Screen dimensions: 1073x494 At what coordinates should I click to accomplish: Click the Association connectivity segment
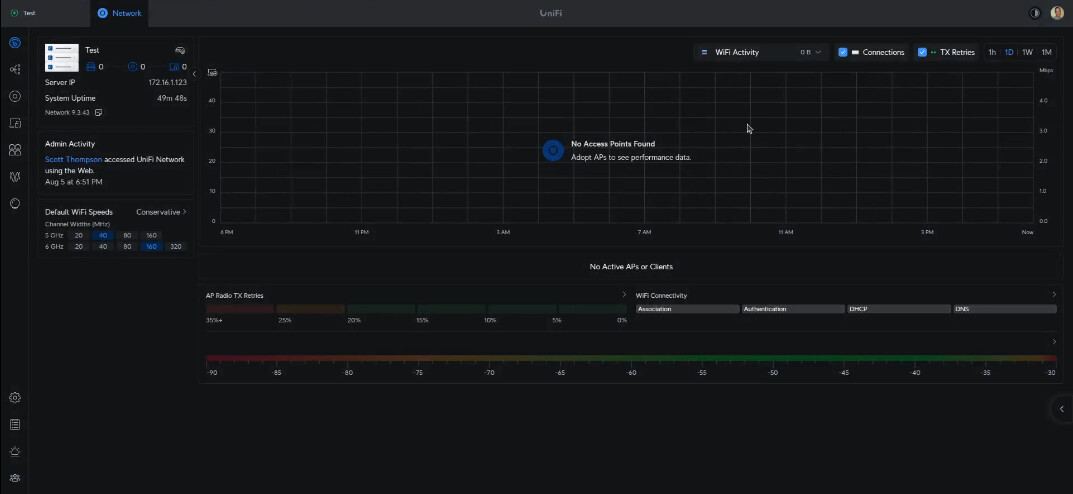coord(688,309)
